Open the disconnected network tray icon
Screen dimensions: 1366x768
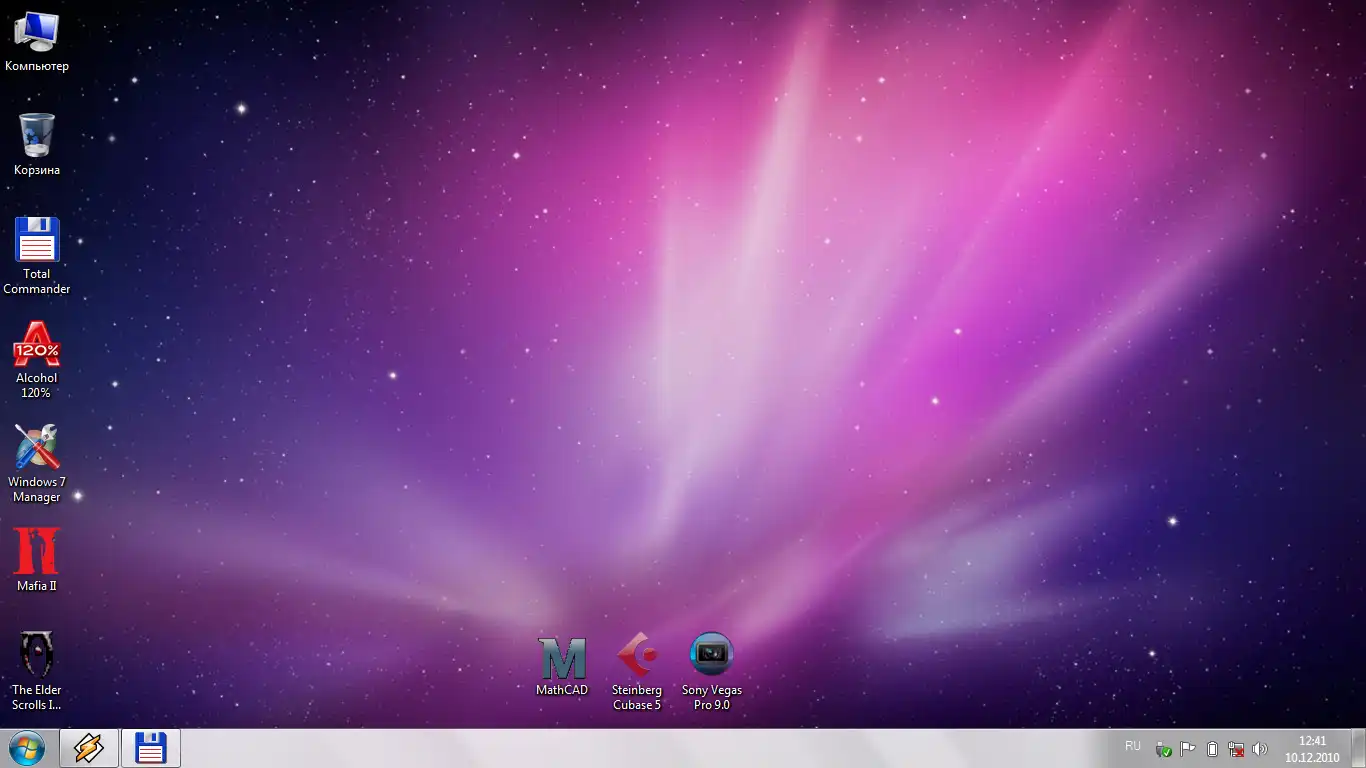1236,749
